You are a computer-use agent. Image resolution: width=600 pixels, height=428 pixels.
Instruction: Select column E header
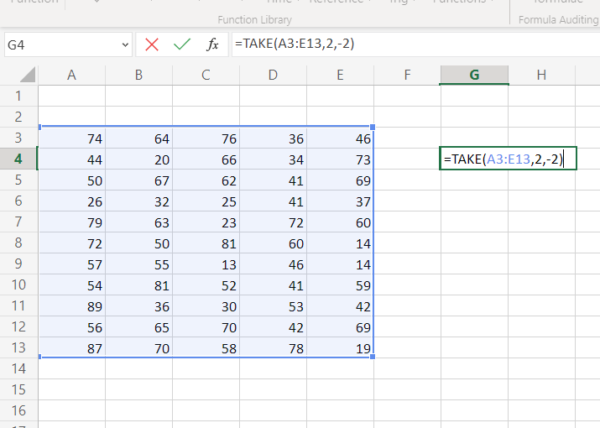[340, 75]
